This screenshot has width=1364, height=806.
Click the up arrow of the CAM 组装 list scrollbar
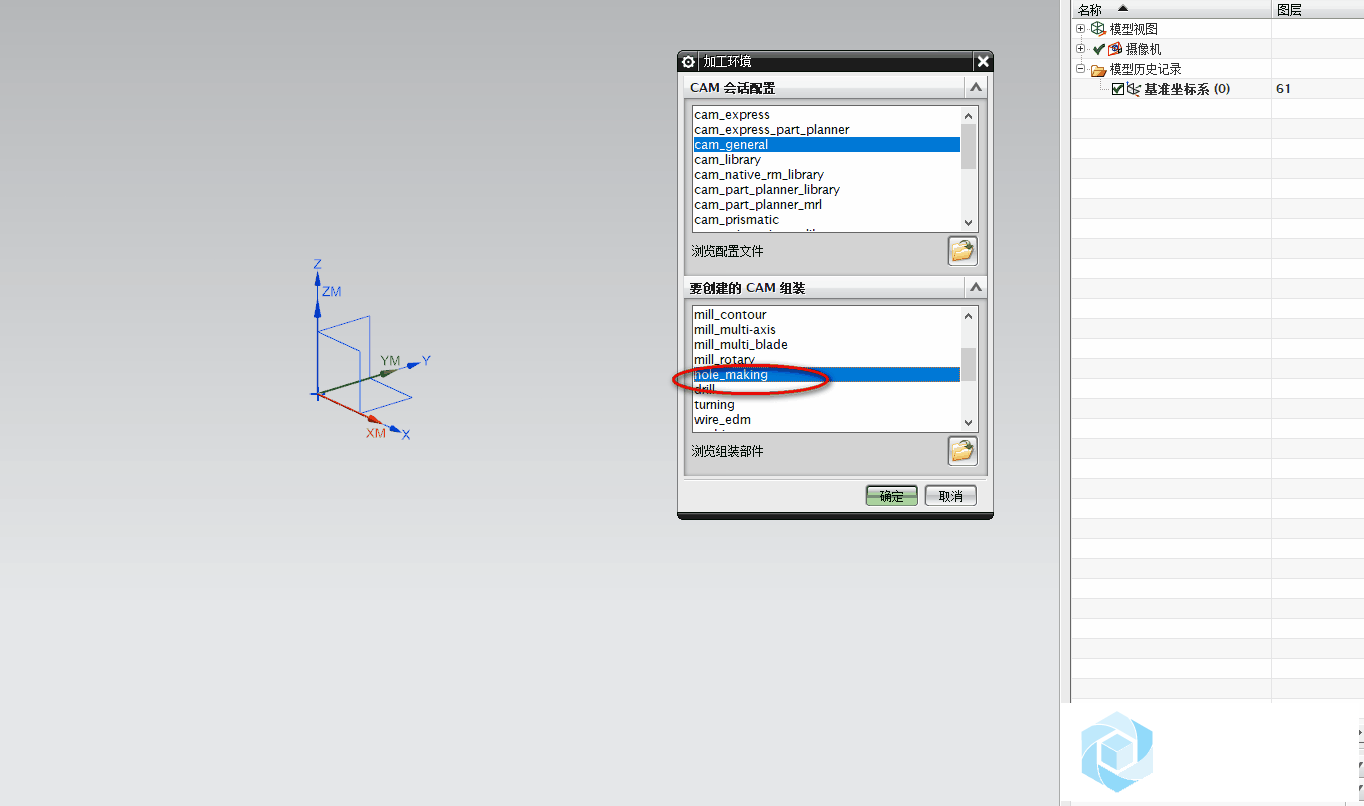point(968,316)
